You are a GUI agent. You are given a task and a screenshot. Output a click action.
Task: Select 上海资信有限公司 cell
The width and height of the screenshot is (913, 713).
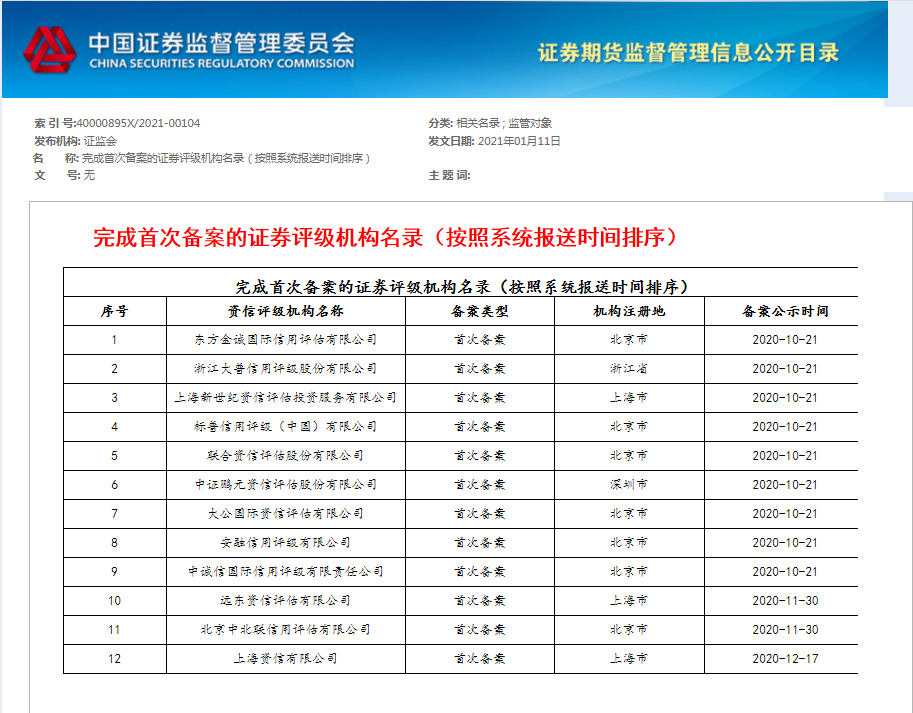pos(286,659)
